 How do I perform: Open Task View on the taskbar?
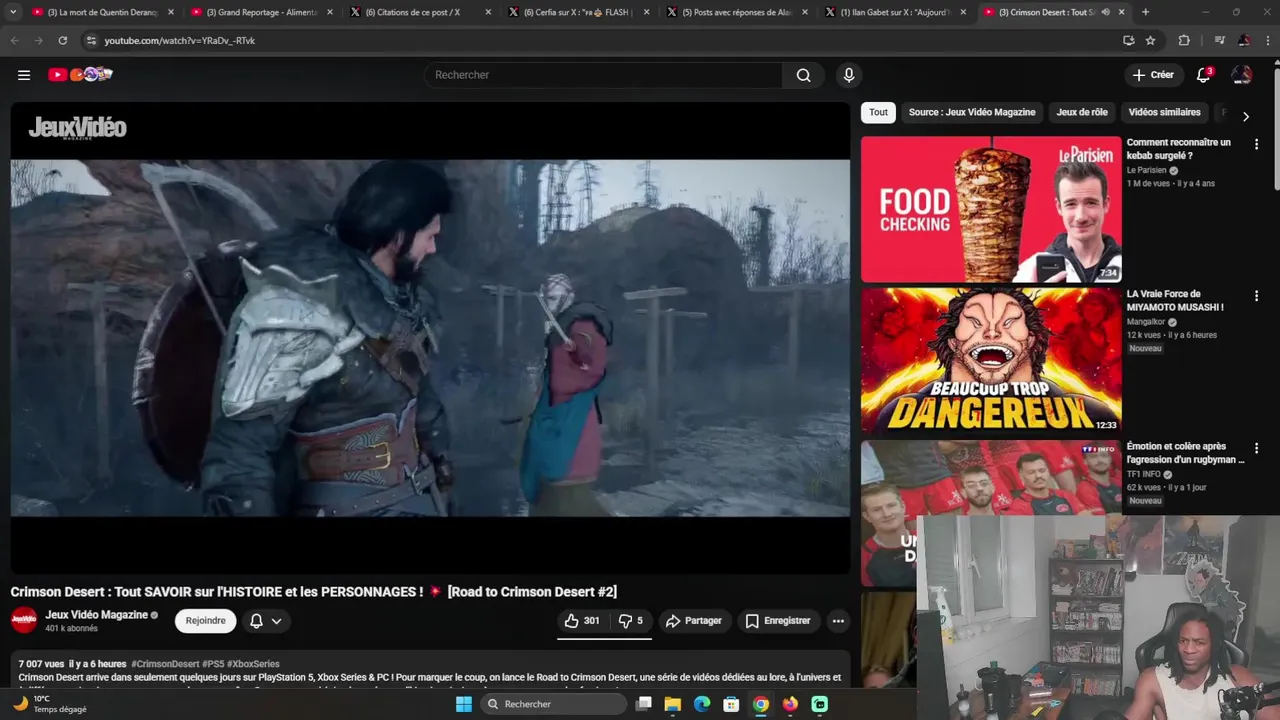coord(643,704)
